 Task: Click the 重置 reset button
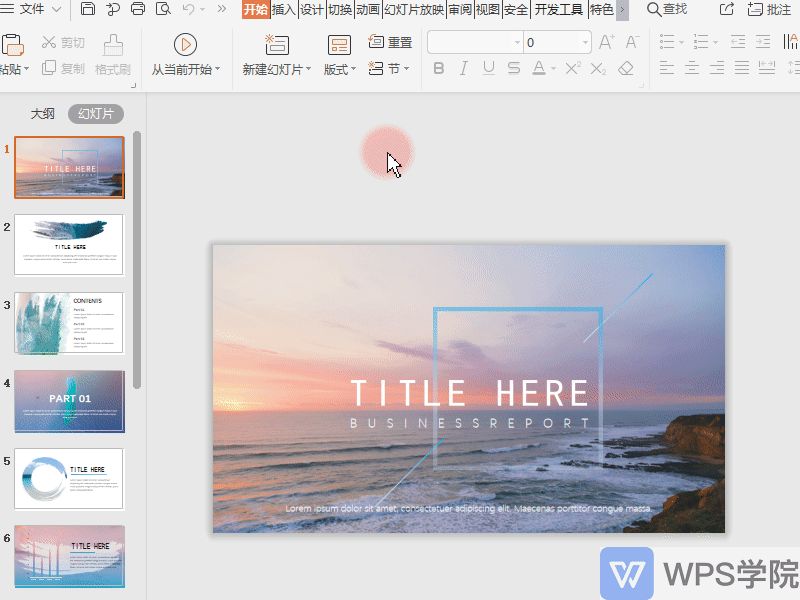(390, 42)
